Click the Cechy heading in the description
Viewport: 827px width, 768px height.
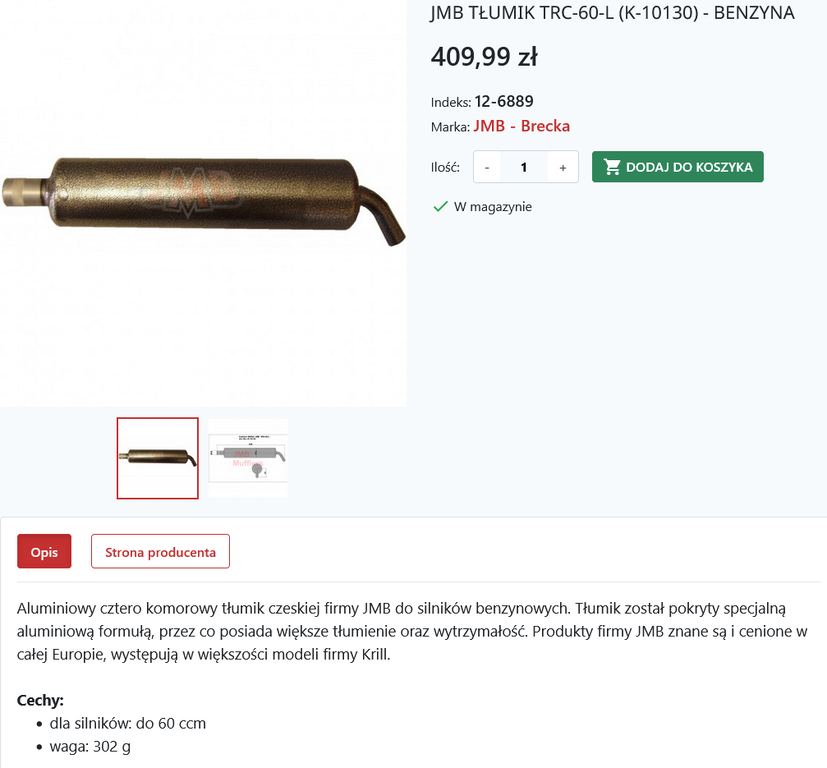(40, 700)
